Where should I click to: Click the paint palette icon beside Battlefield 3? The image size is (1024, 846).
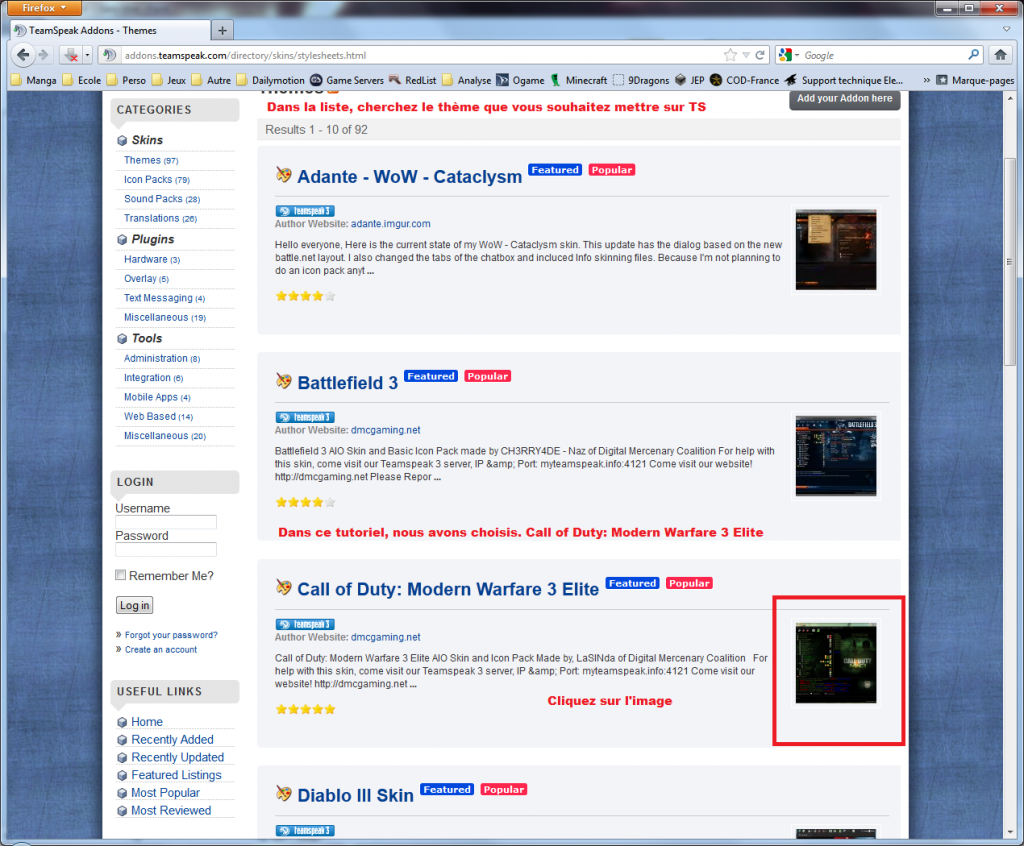pyautogui.click(x=283, y=381)
